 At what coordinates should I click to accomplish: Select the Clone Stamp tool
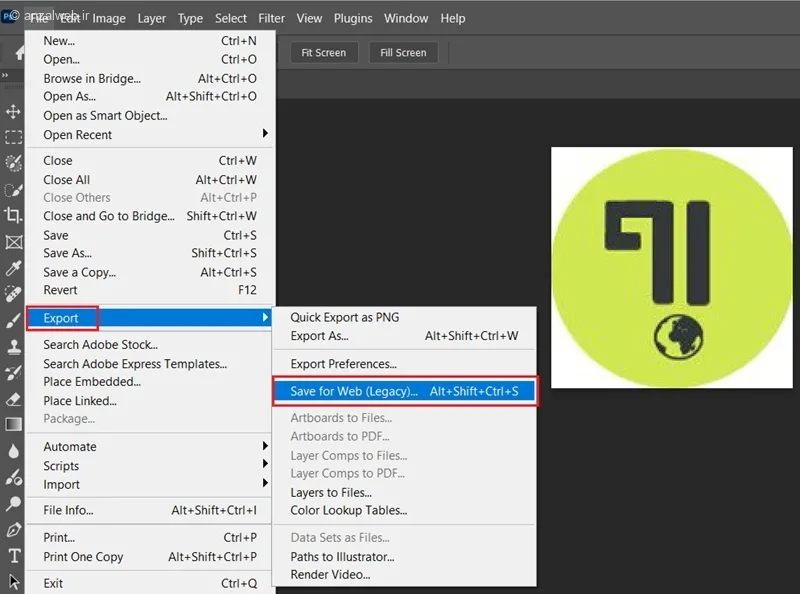13,347
